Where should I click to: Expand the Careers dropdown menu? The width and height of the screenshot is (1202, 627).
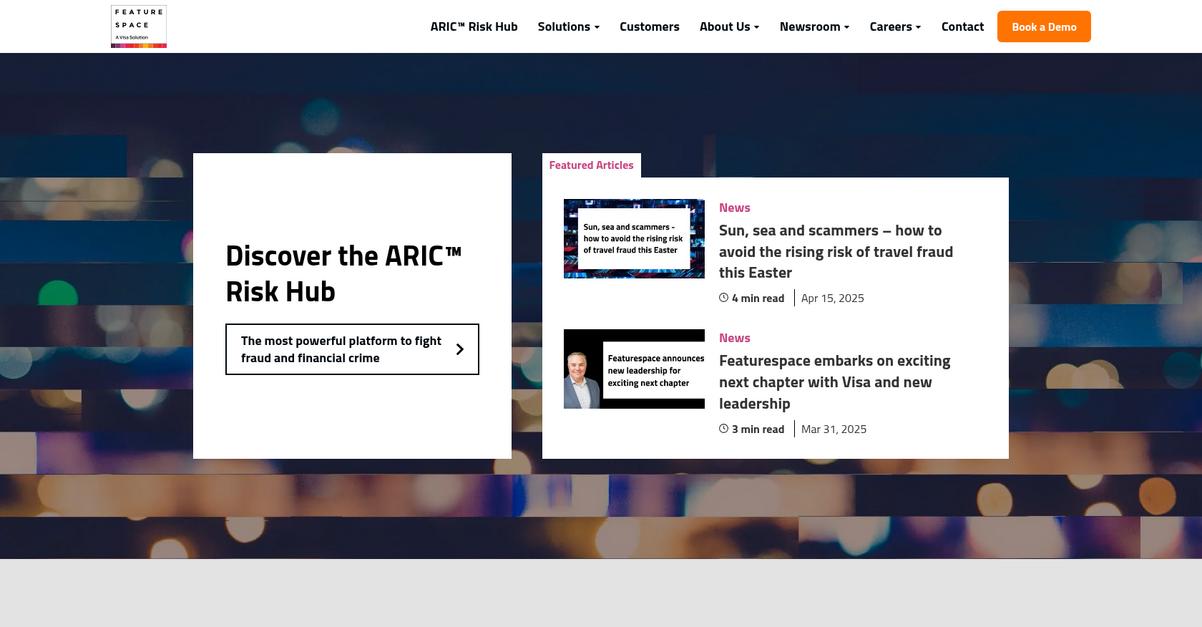(895, 27)
